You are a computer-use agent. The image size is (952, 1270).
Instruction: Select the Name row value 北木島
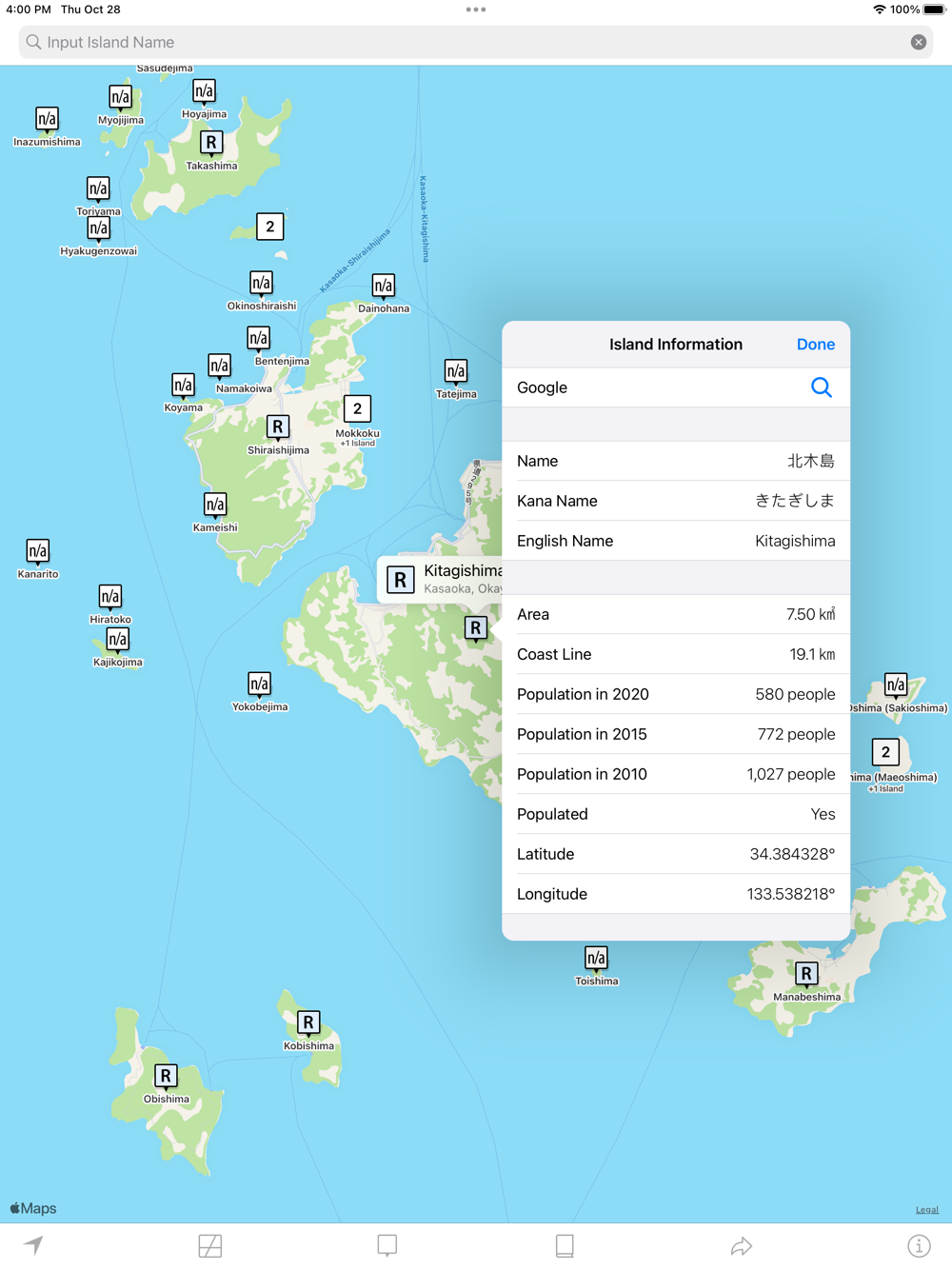(x=810, y=461)
